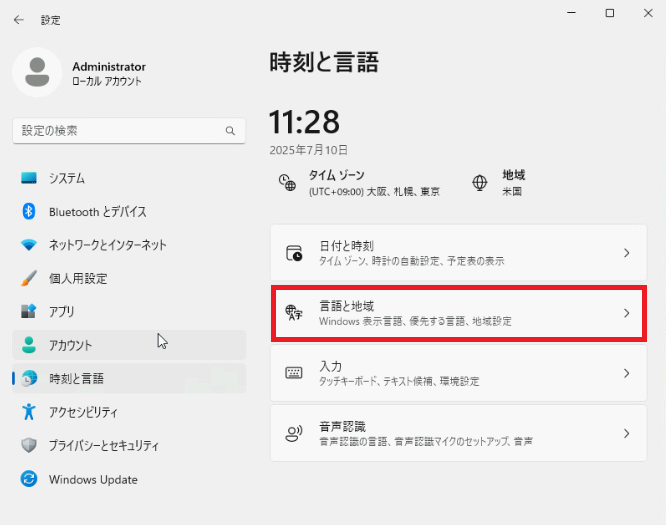Click the タイム ゾーン summary label
Screen dimensions: 666x525
336,175
